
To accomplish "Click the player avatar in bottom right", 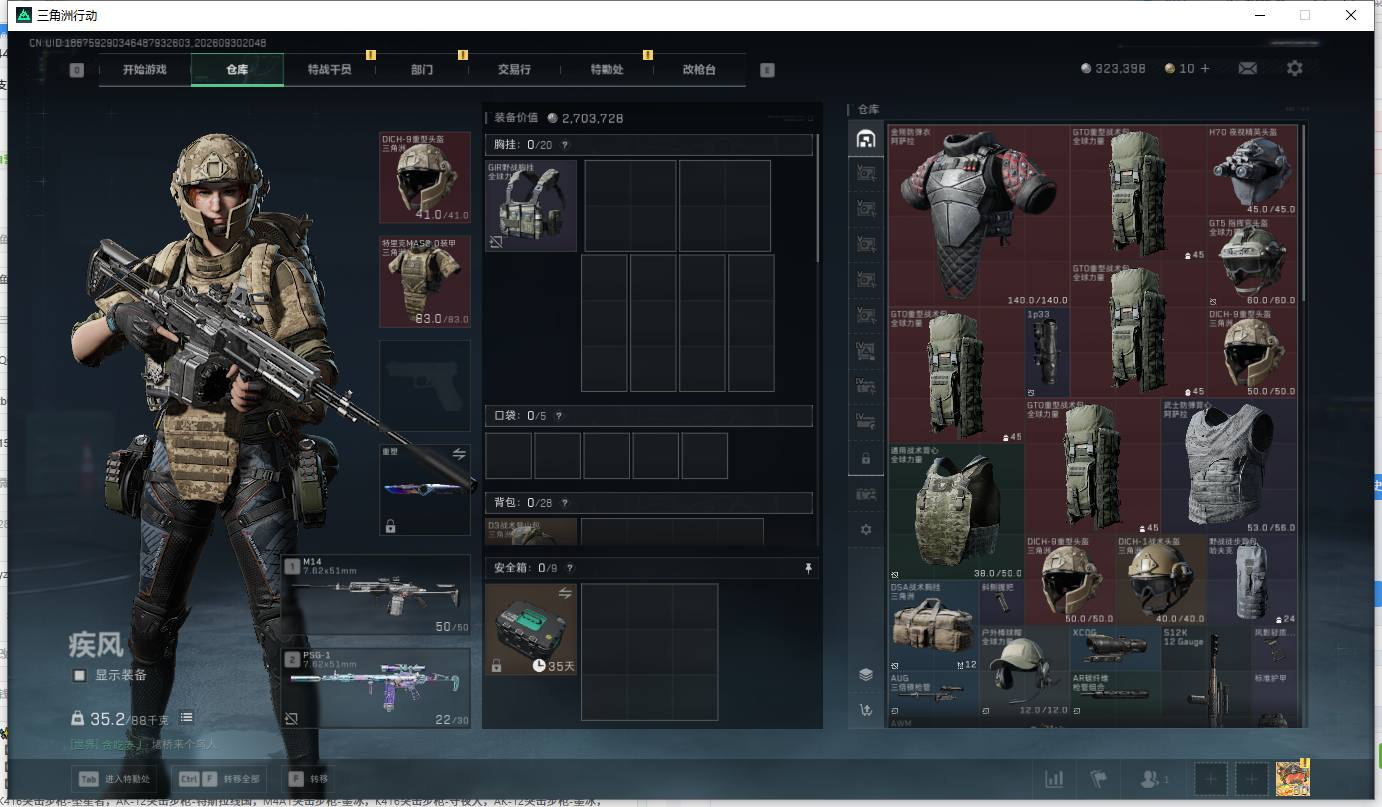I will coord(1292,779).
